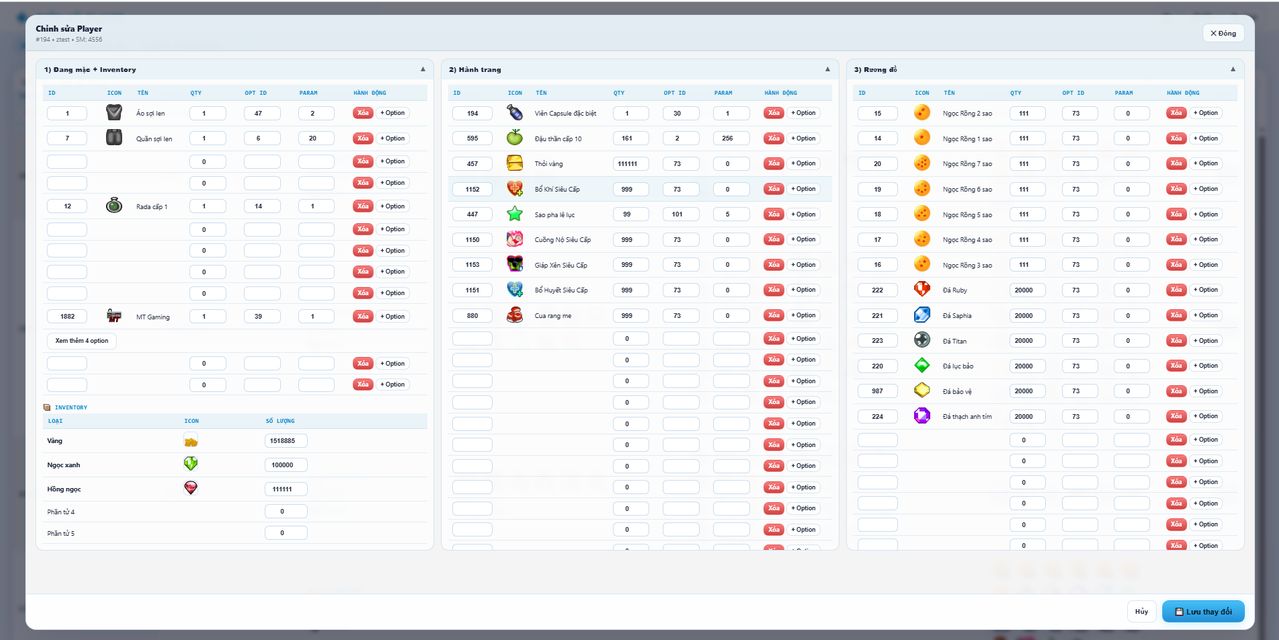Click the Vàng gold icon

[191, 440]
